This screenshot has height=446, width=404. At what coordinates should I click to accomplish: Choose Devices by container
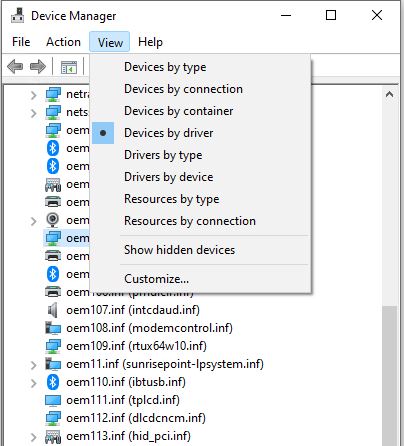[200, 111]
